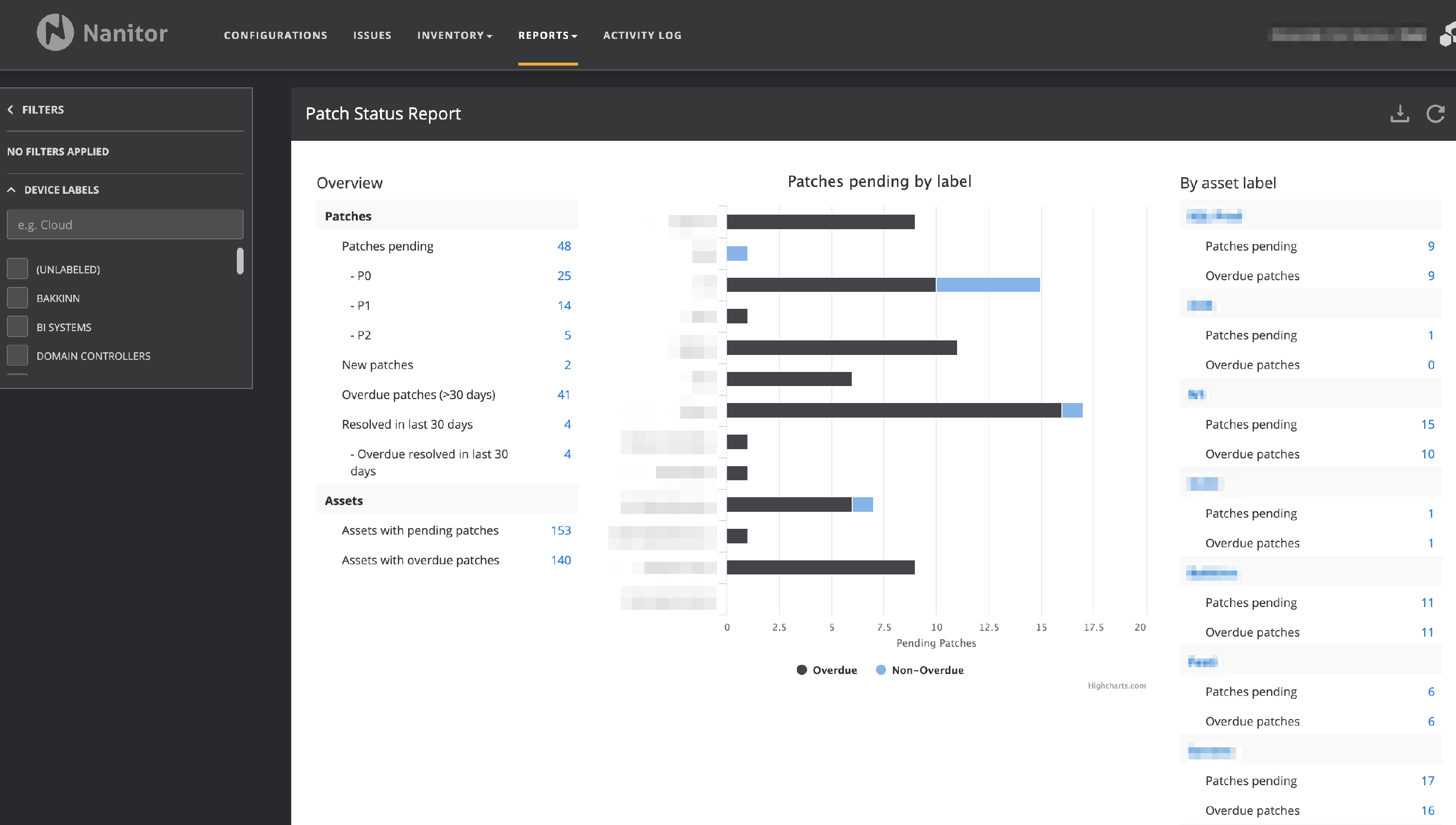1456x825 pixels.
Task: Refresh the Patch Status Report
Action: [x=1435, y=114]
